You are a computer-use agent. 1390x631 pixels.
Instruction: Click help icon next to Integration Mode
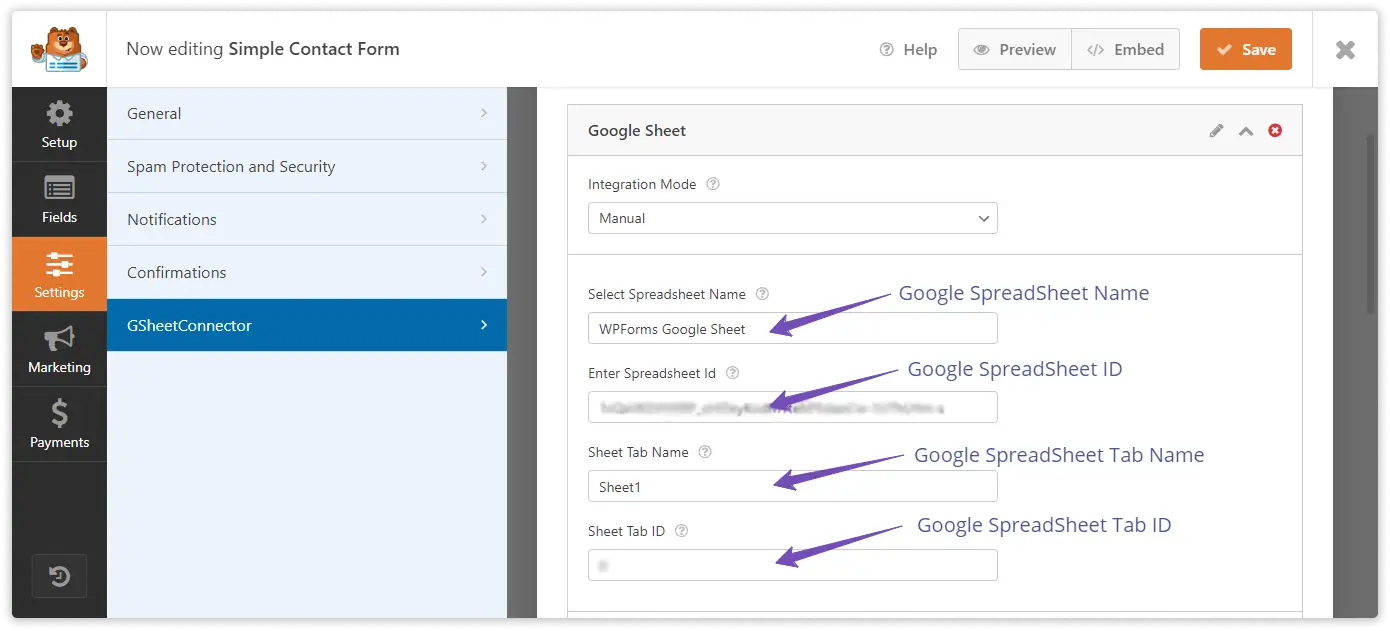pos(713,184)
